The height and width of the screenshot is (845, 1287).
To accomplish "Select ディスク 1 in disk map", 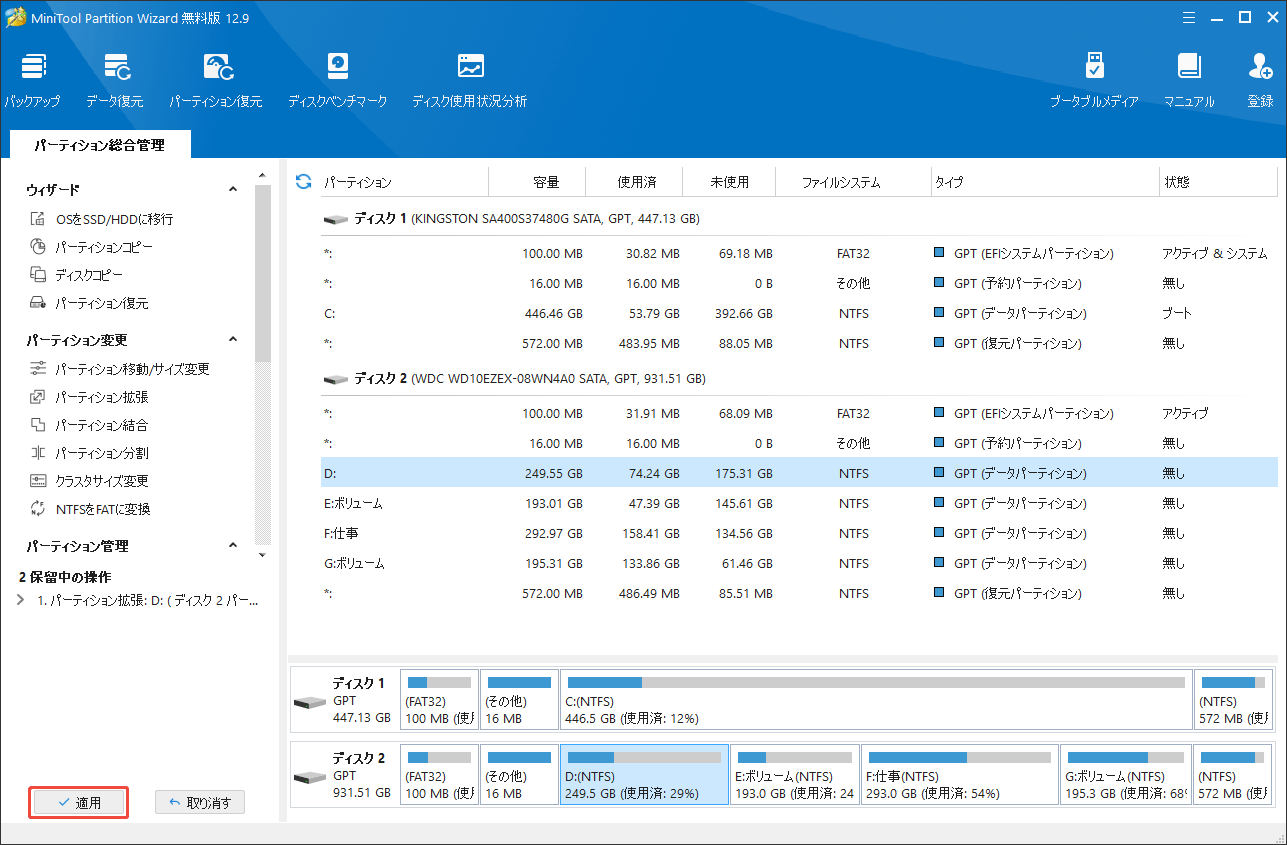I will coord(343,699).
